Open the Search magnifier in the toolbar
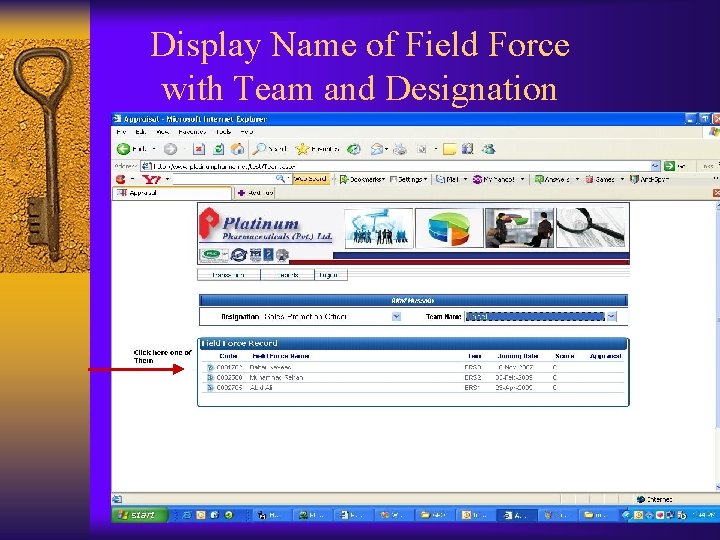The height and width of the screenshot is (540, 720). click(259, 149)
